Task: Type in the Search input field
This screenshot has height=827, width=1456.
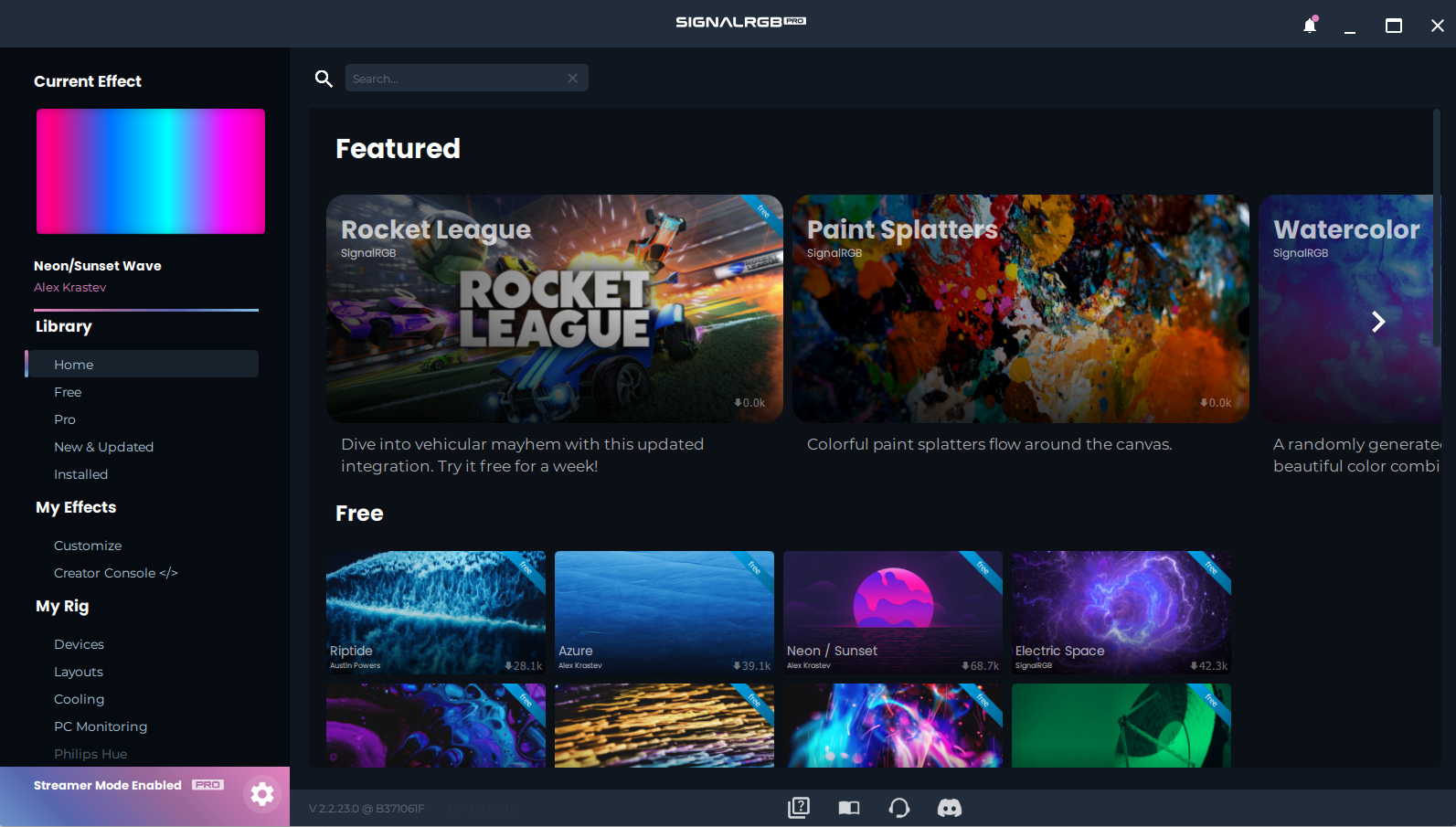Action: coord(455,79)
